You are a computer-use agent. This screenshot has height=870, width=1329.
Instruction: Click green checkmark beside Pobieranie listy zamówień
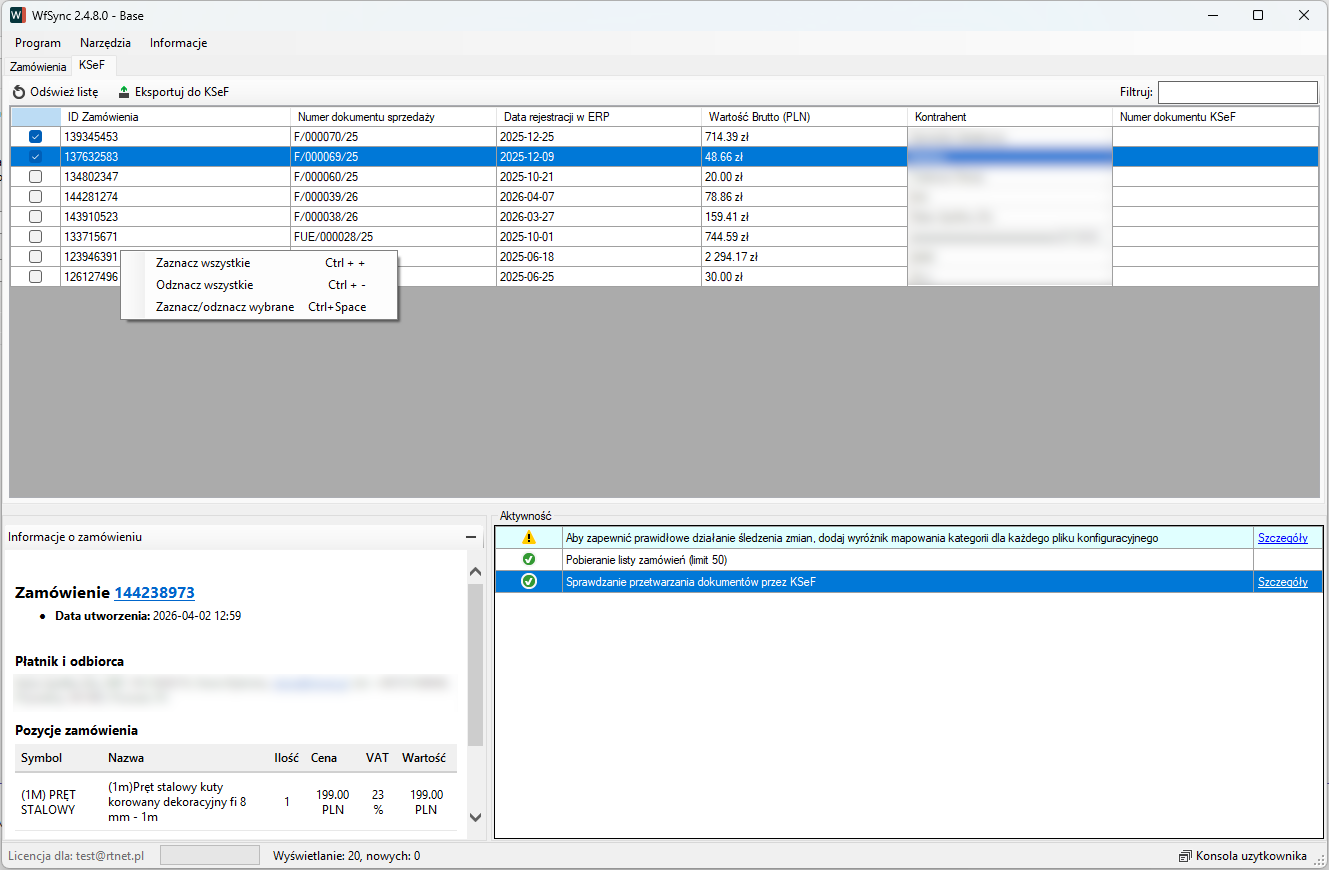[529, 560]
